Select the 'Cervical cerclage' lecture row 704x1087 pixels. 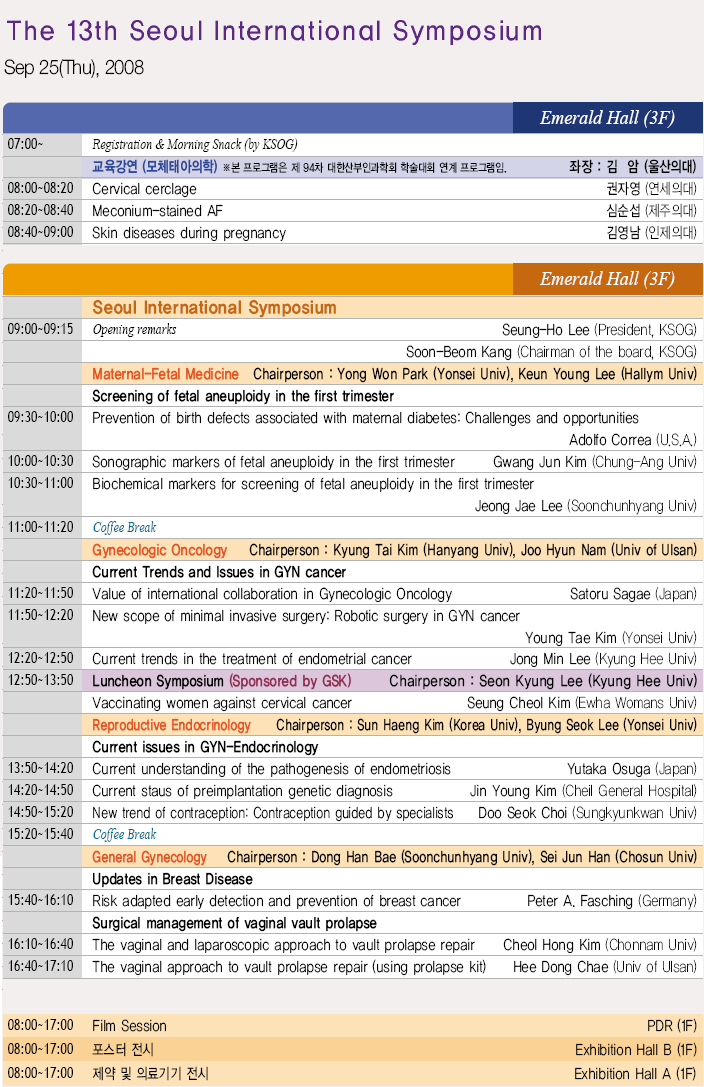[353, 189]
